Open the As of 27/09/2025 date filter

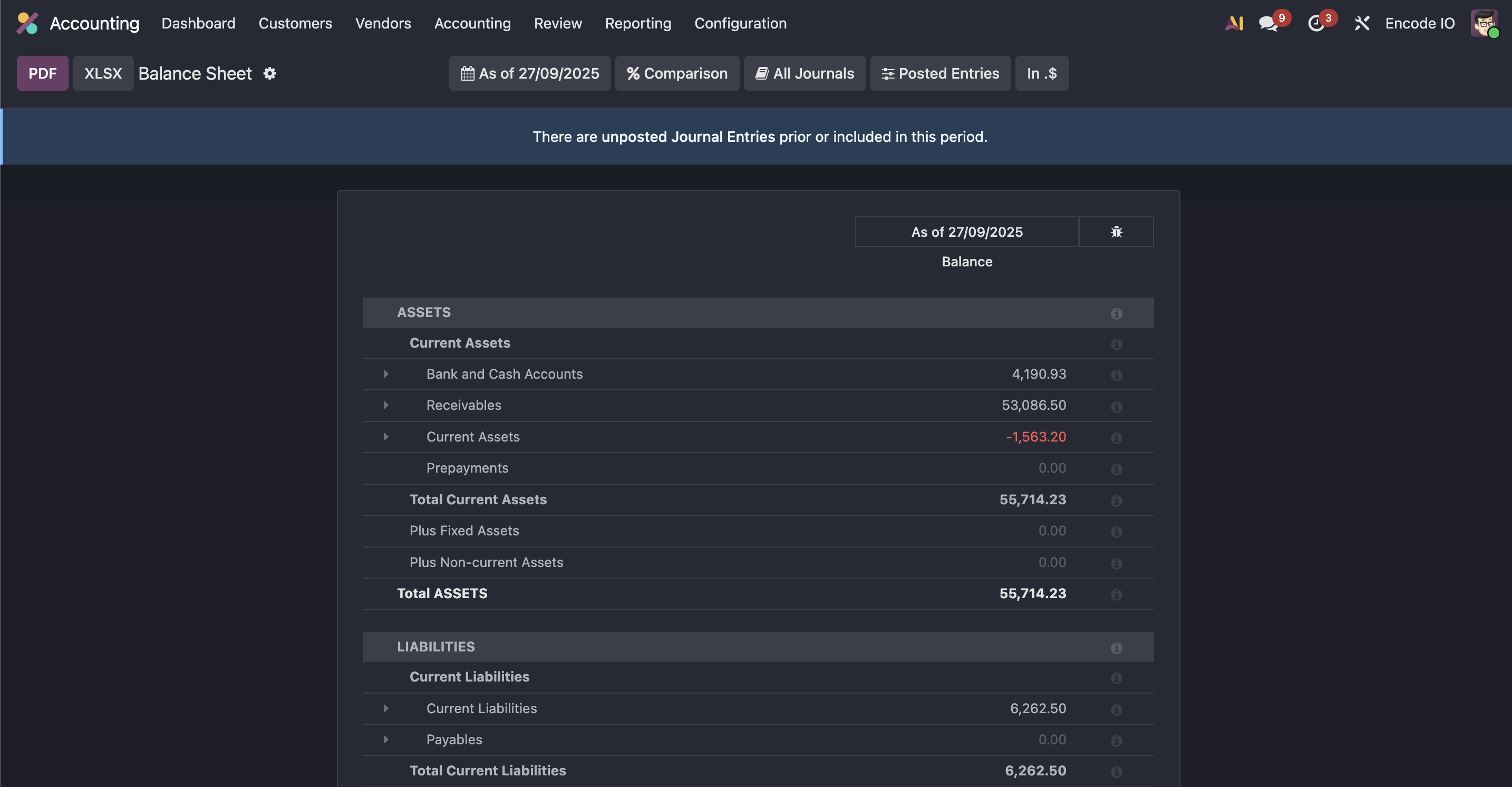529,73
